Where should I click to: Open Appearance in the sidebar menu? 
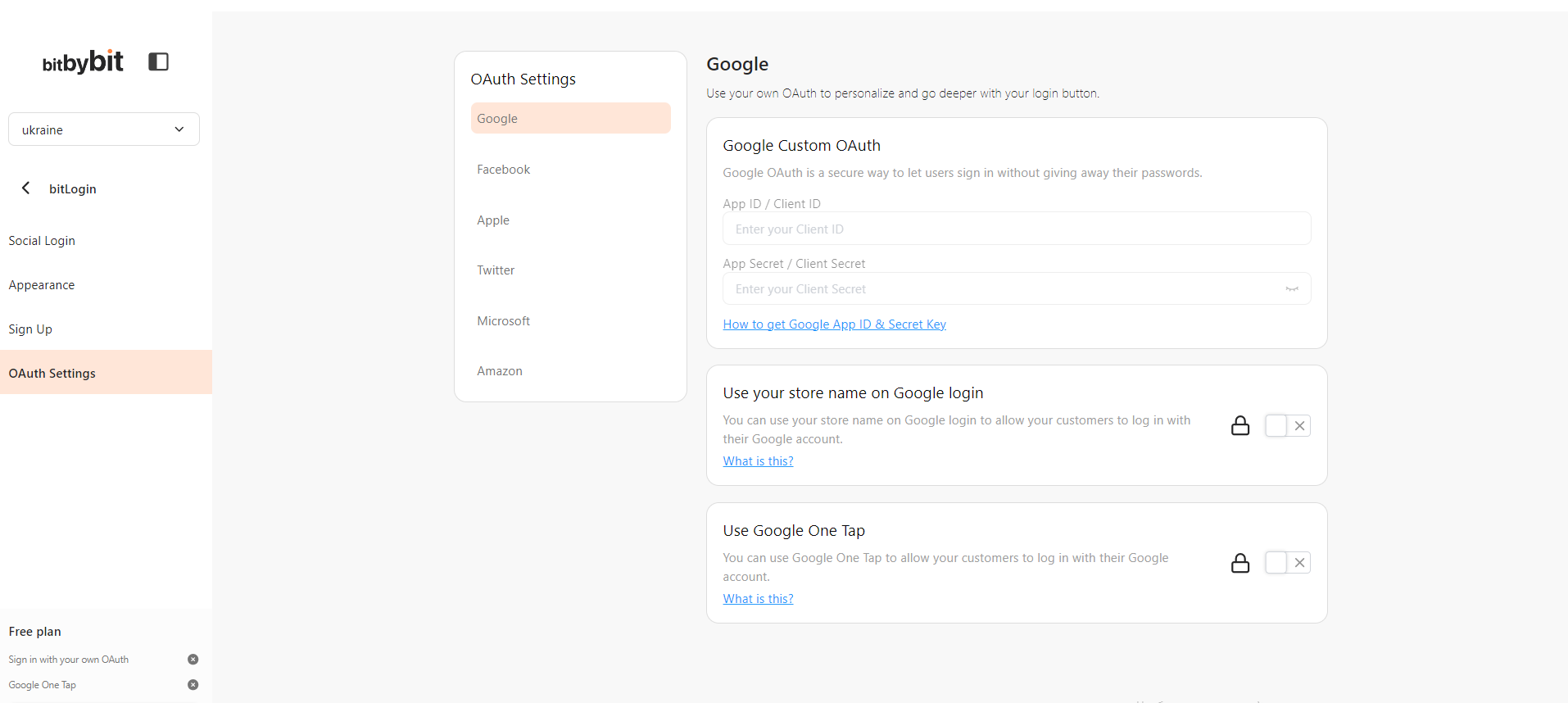pos(42,285)
